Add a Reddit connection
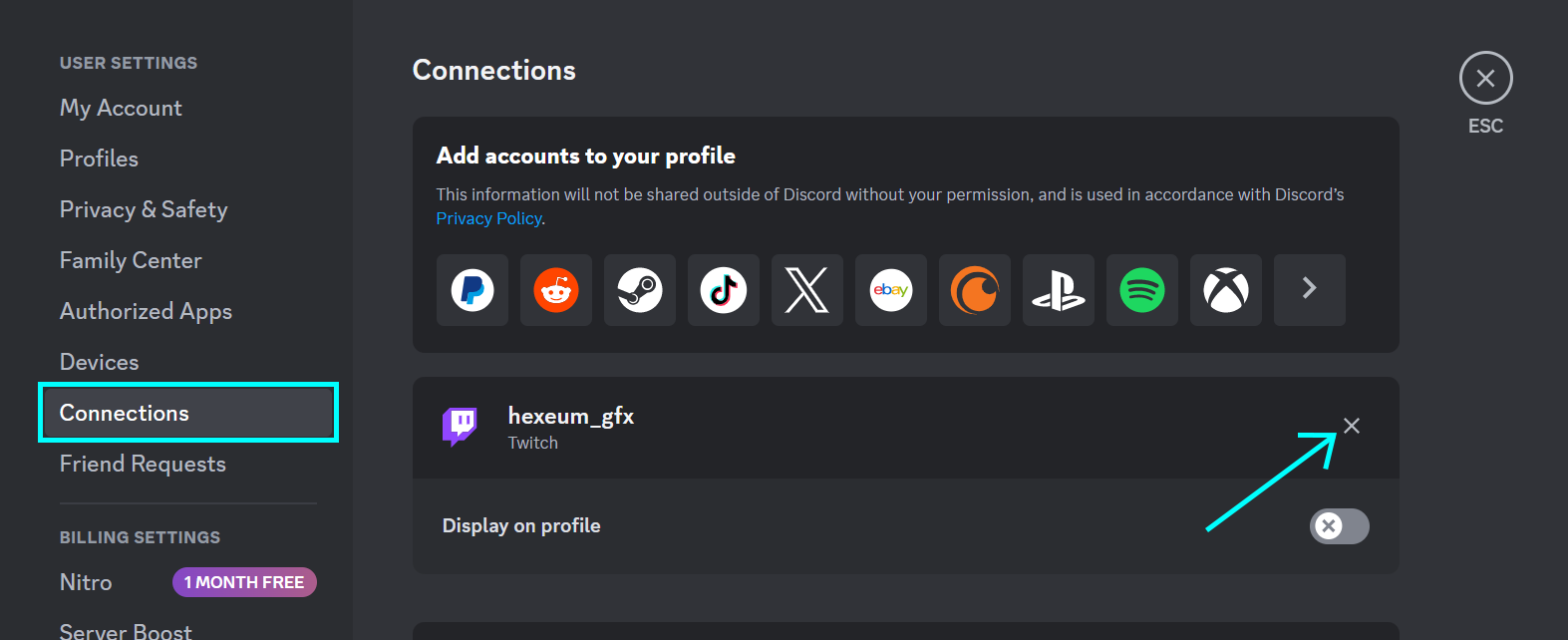The height and width of the screenshot is (640, 1568). [555, 290]
